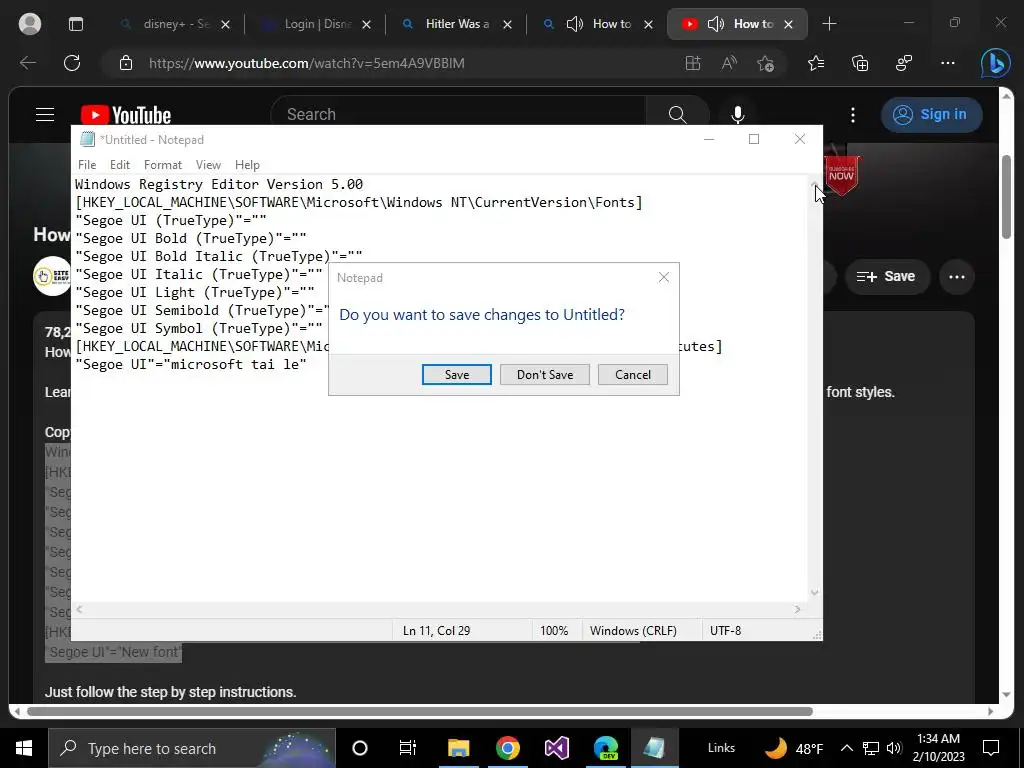Image resolution: width=1024 pixels, height=768 pixels.
Task: Click the 100% zoom status entry
Action: [x=554, y=631]
